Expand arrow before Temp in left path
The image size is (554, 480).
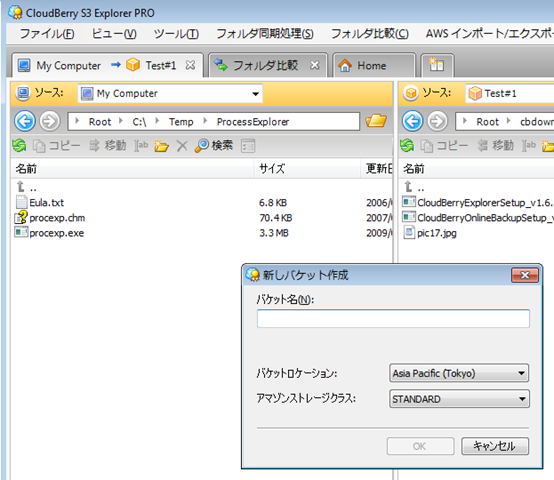click(x=158, y=121)
